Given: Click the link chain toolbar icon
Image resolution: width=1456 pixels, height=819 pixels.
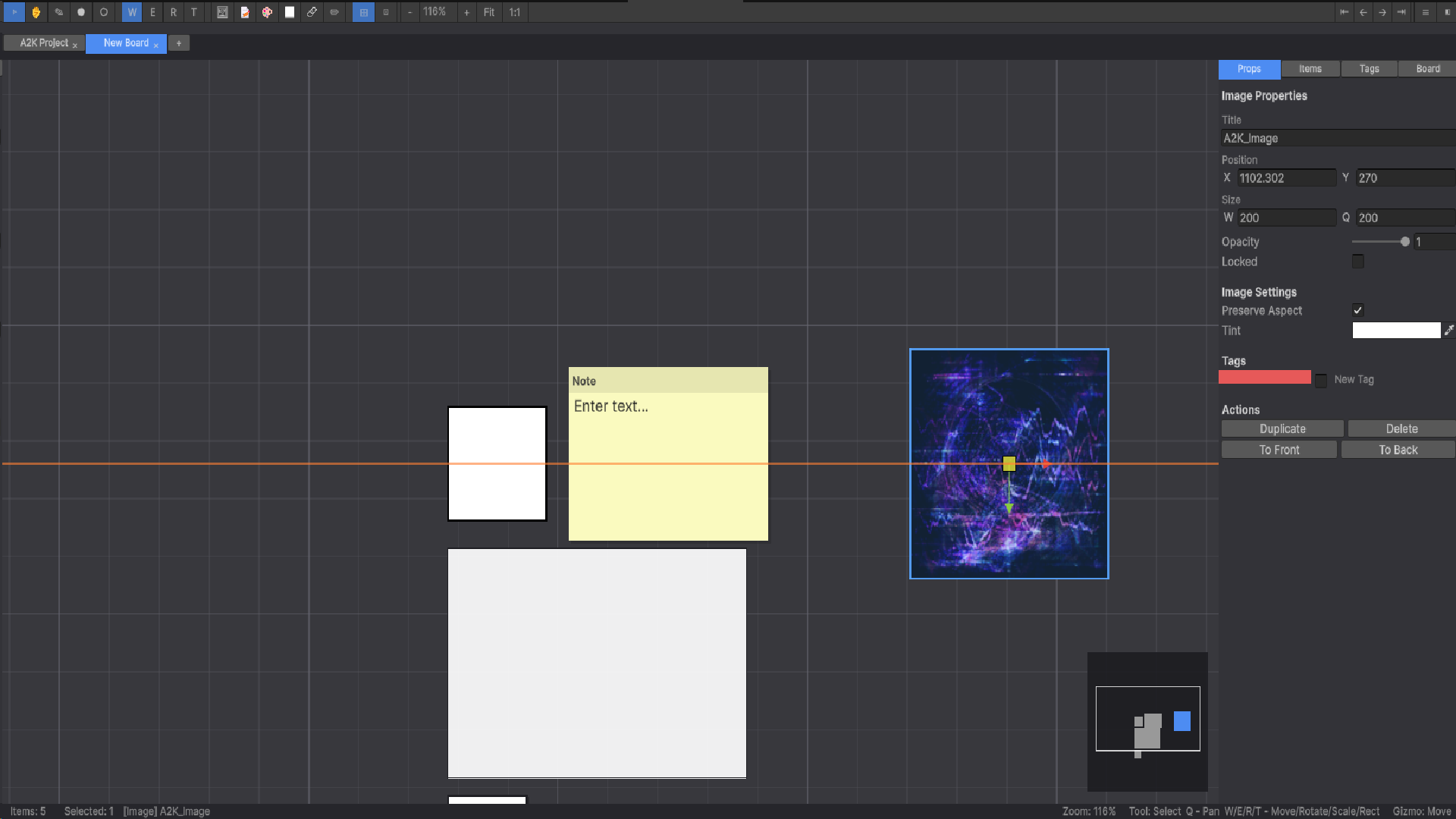Looking at the screenshot, I should point(312,12).
